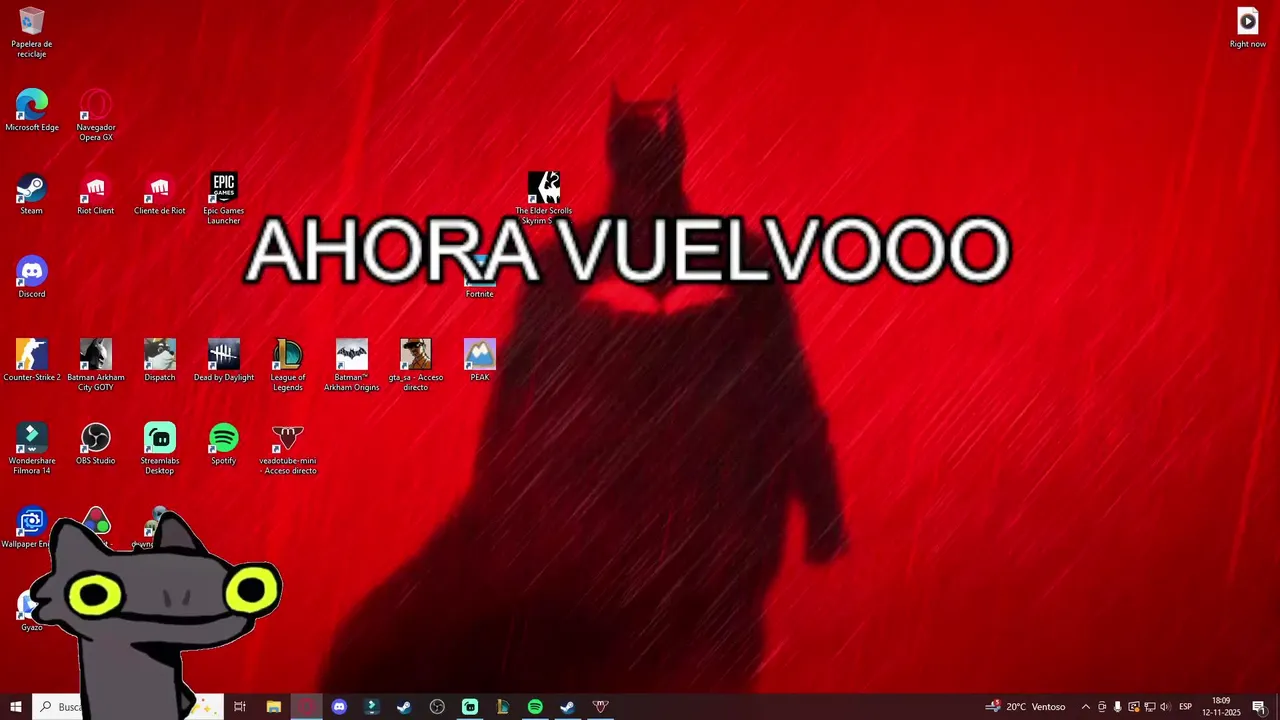Launch Epic Games Launcher from the desktop
This screenshot has width=1280, height=720.
[224, 198]
